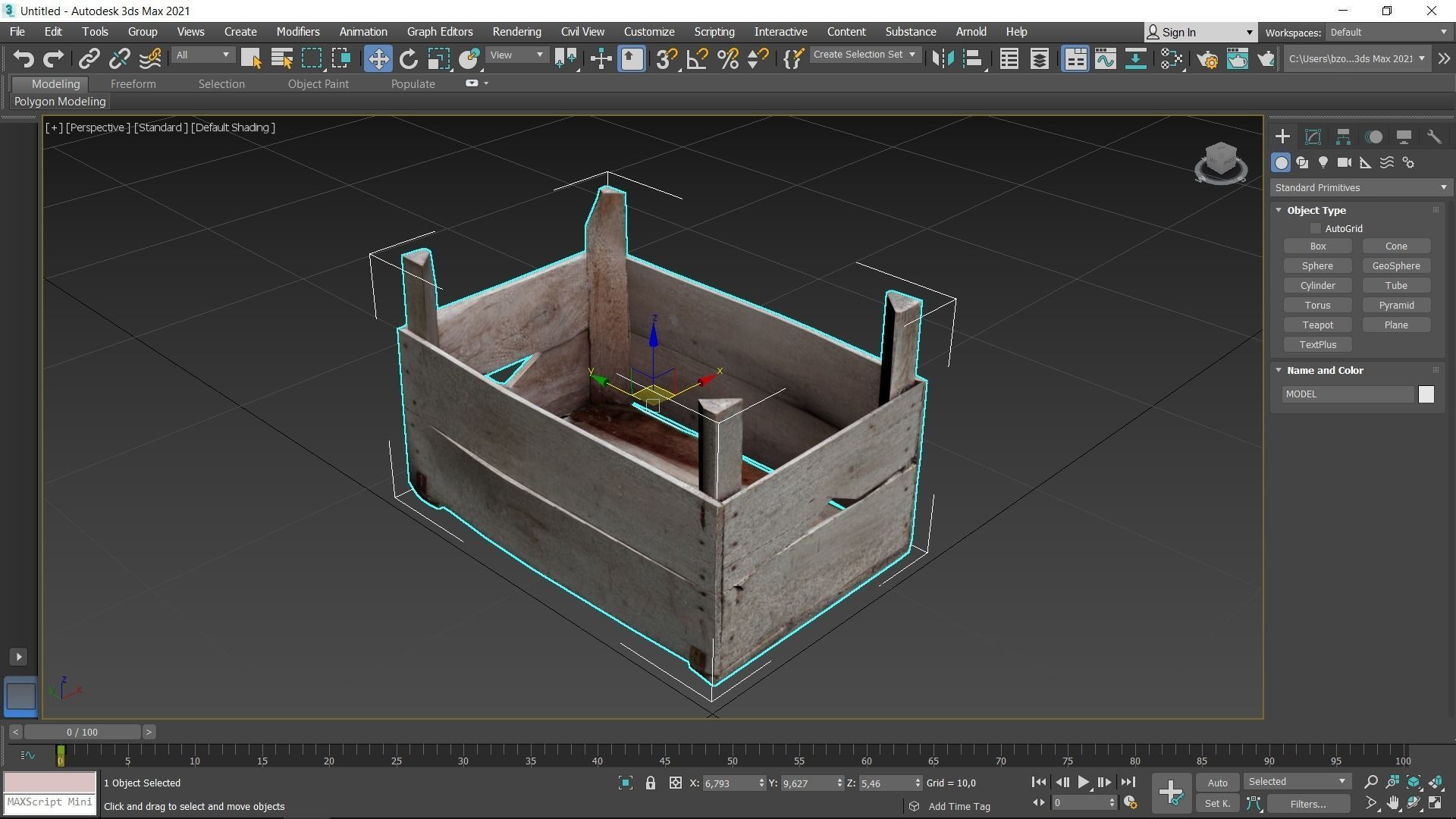Image resolution: width=1456 pixels, height=819 pixels.
Task: Toggle Auto Key mode
Action: [1217, 783]
